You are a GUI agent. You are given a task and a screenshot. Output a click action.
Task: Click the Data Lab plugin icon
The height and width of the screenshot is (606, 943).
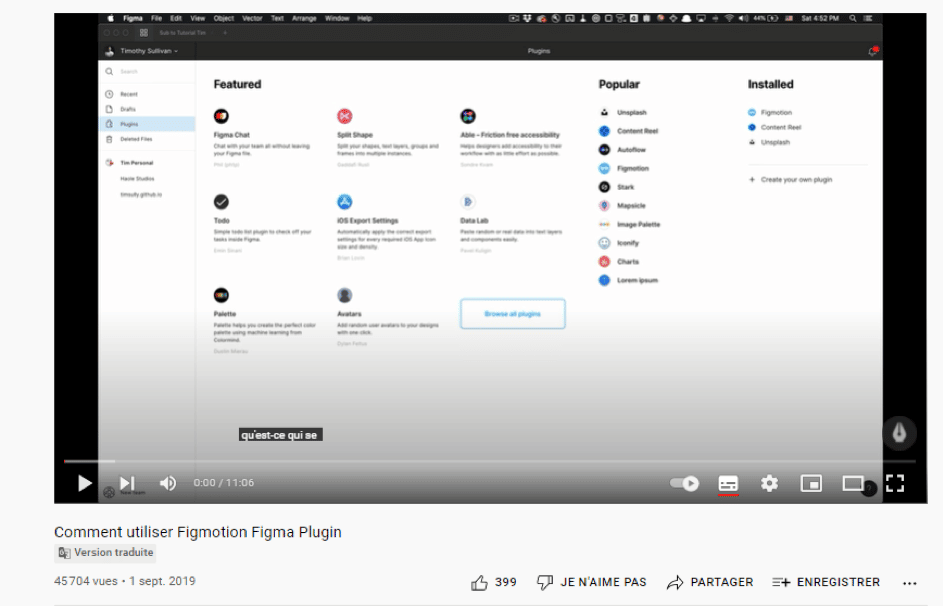[468, 202]
